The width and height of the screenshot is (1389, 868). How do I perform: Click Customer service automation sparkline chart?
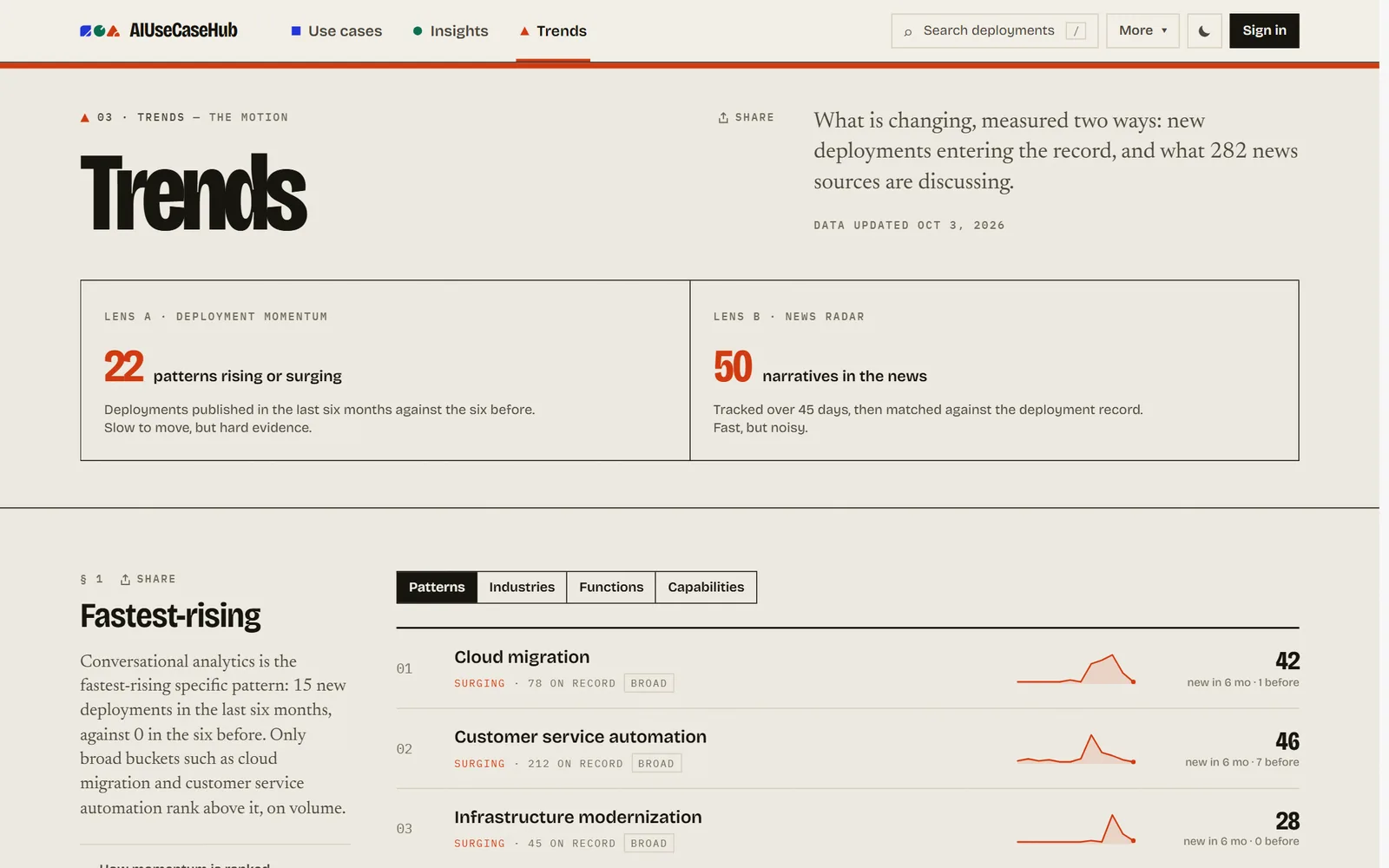(1076, 748)
